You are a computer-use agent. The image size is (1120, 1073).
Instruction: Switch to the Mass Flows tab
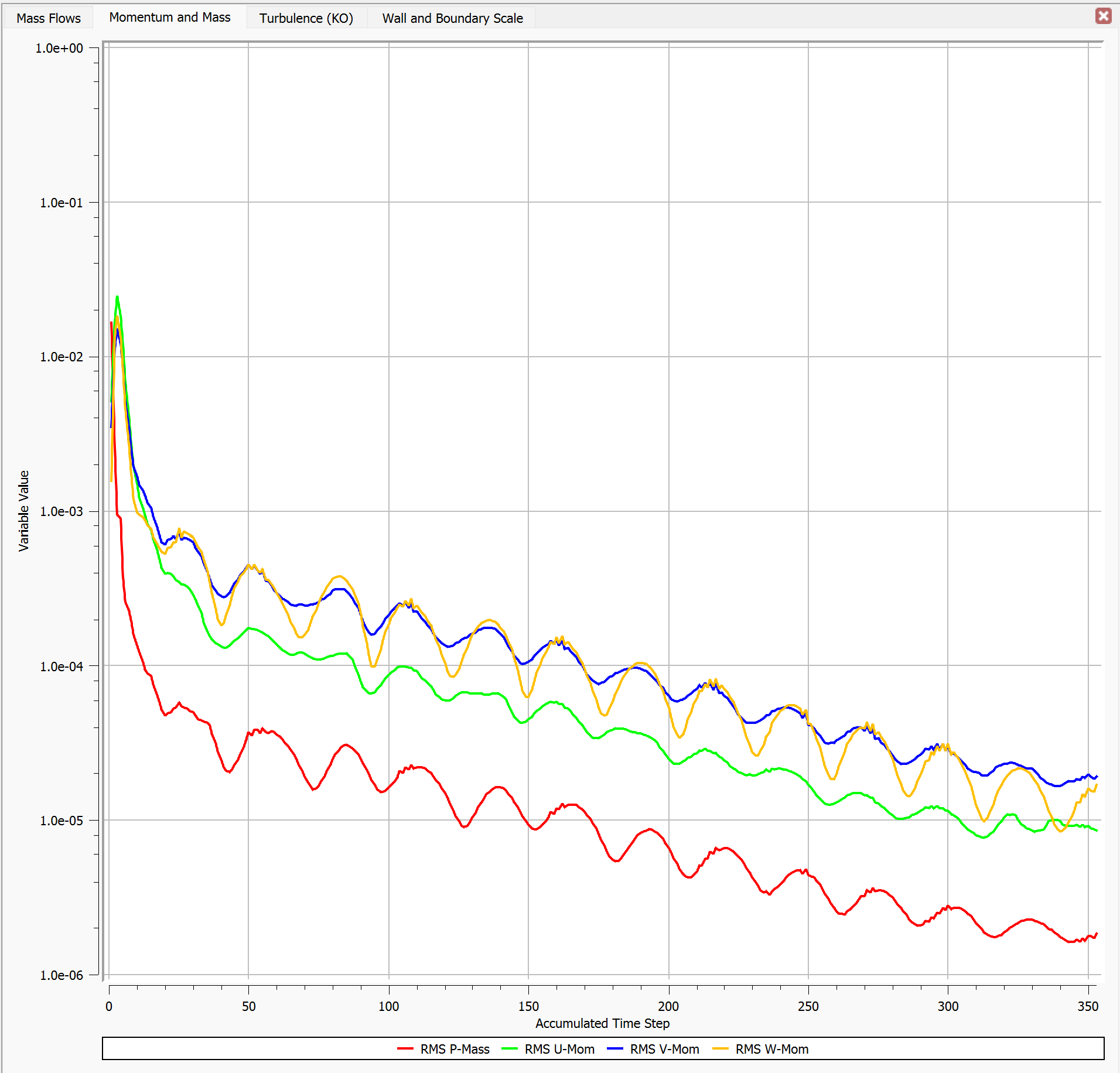(48, 18)
